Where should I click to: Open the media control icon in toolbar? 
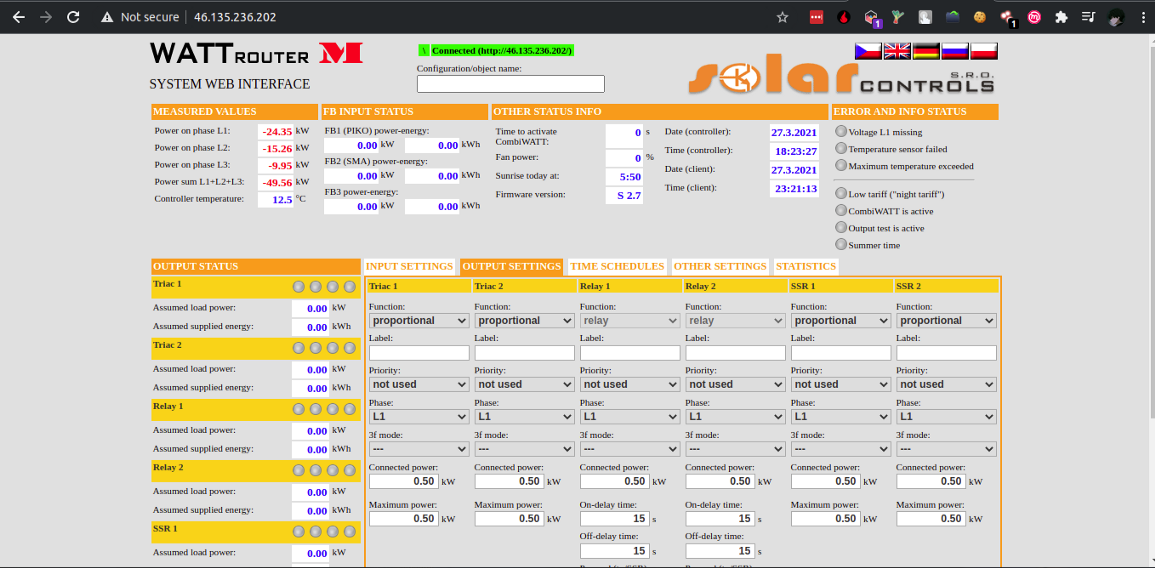click(1088, 17)
